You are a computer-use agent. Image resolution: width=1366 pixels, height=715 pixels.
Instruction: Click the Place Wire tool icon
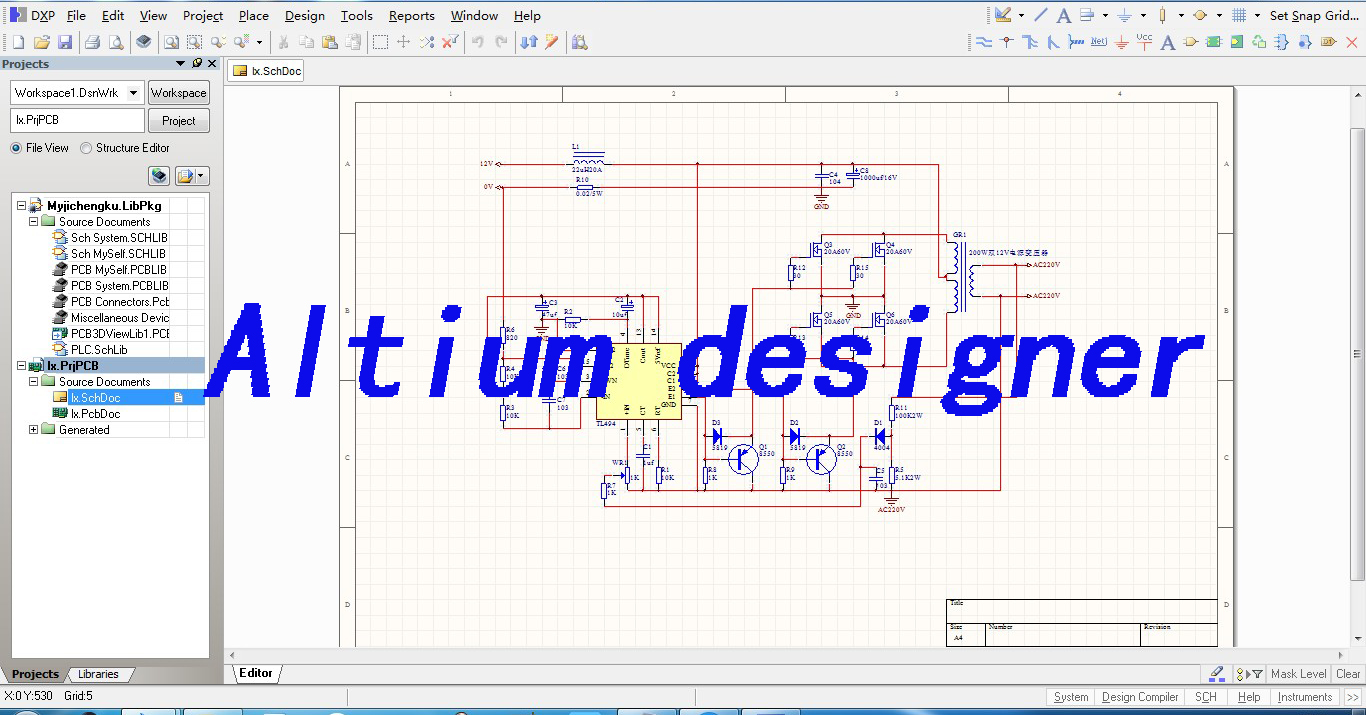point(984,42)
